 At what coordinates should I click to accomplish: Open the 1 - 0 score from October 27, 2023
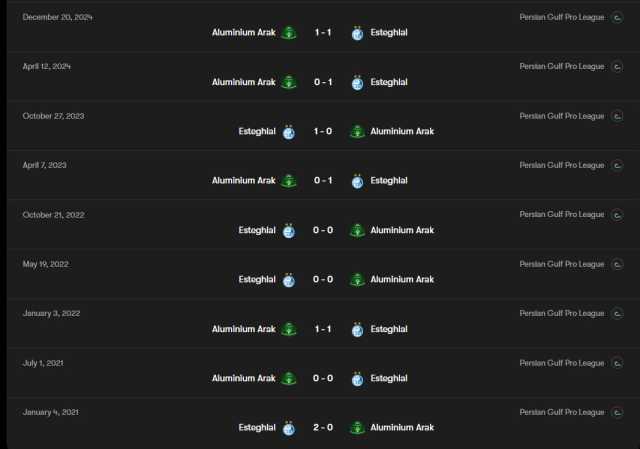point(323,131)
